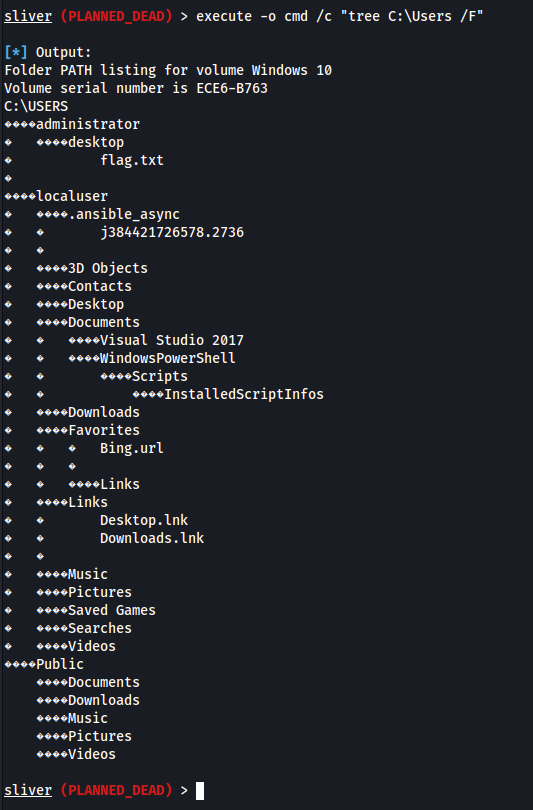This screenshot has width=533, height=810.
Task: Click the underlined sliver text at top prompt
Action: point(28,17)
